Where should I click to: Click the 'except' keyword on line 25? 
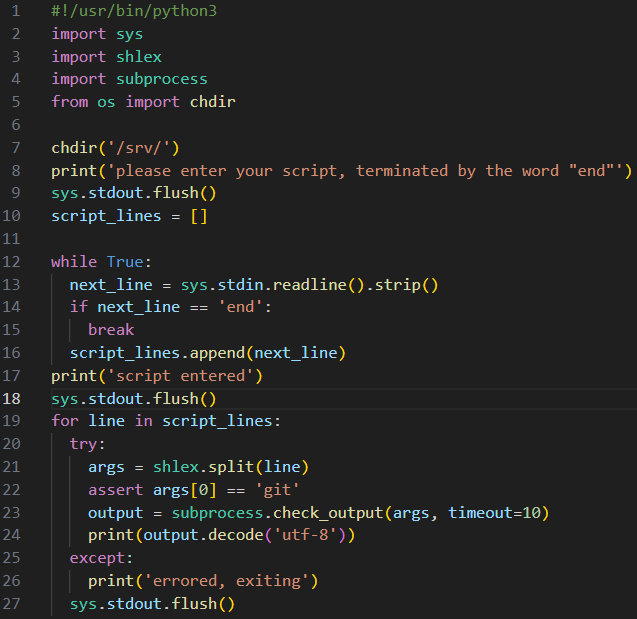tap(97, 558)
